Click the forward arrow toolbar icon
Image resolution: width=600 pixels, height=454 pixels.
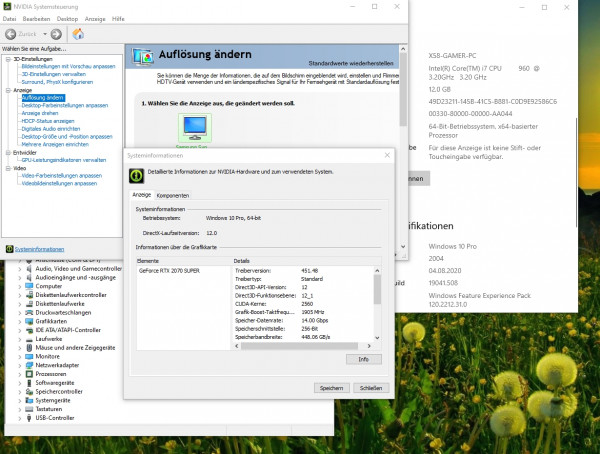[x=56, y=34]
